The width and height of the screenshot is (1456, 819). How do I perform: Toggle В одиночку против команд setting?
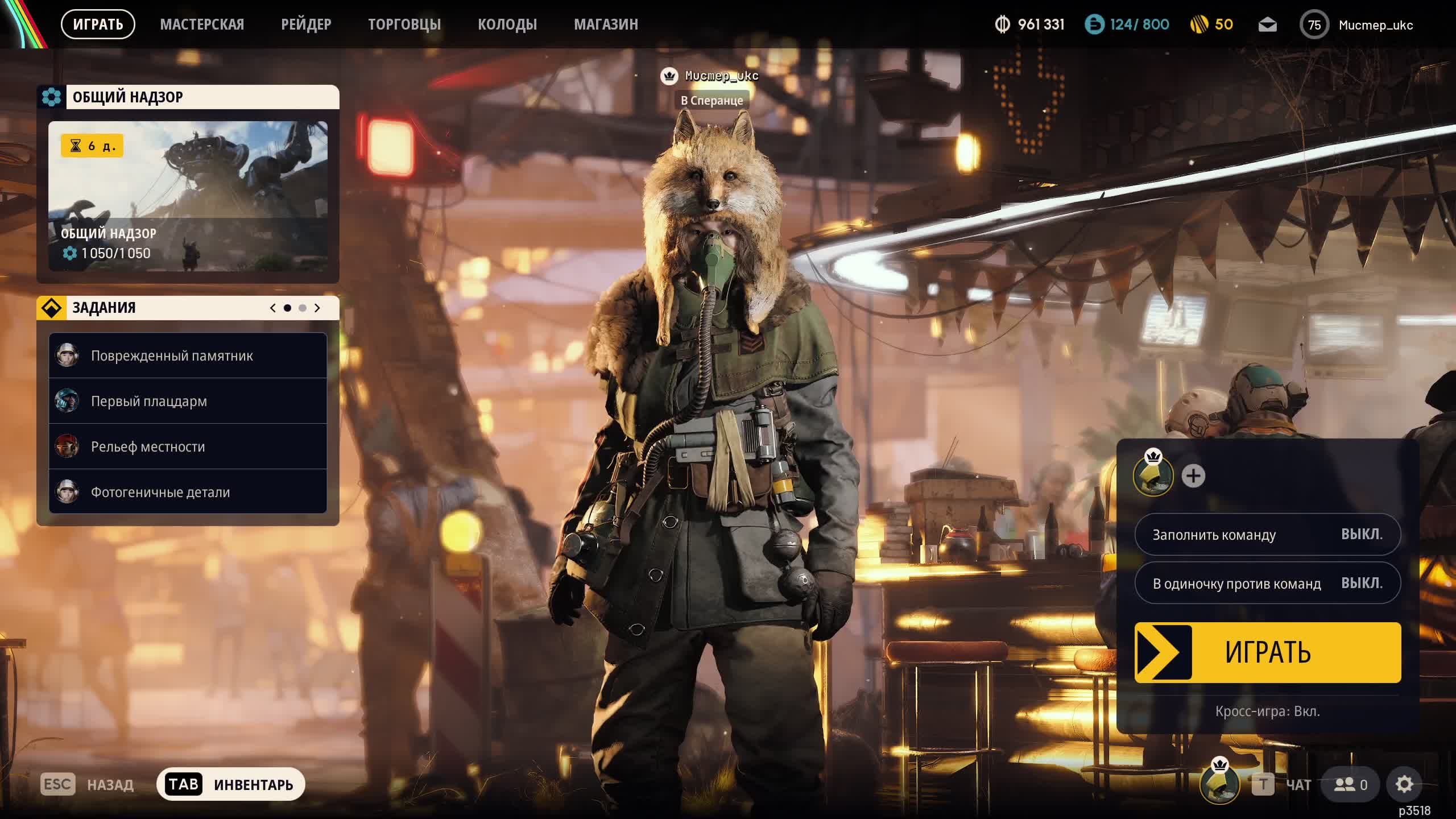click(1267, 583)
